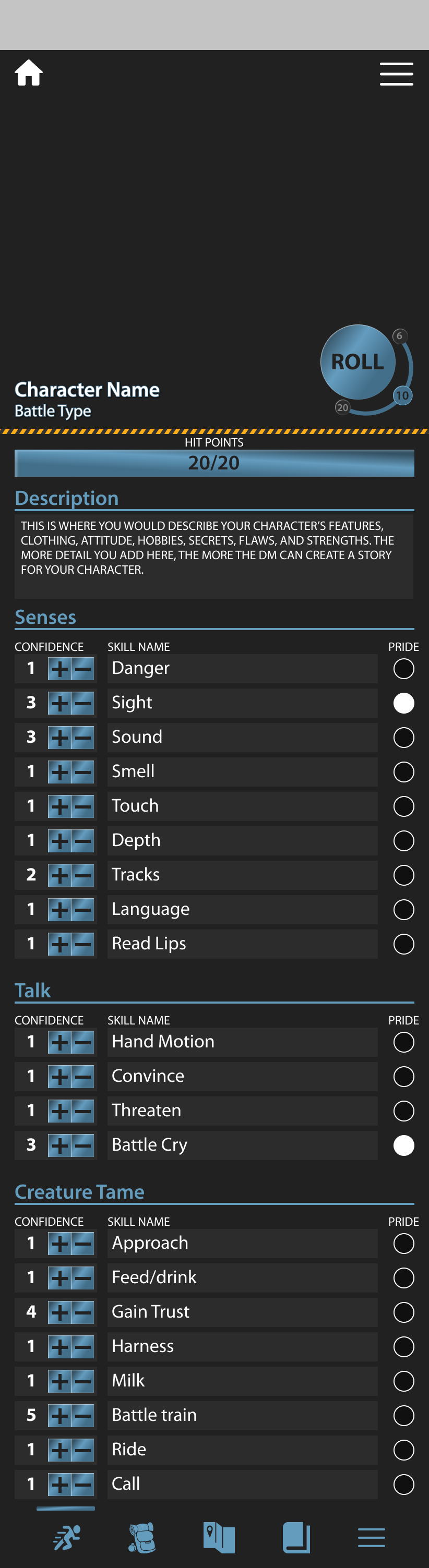
Task: Select the d20 die badge
Action: click(342, 407)
